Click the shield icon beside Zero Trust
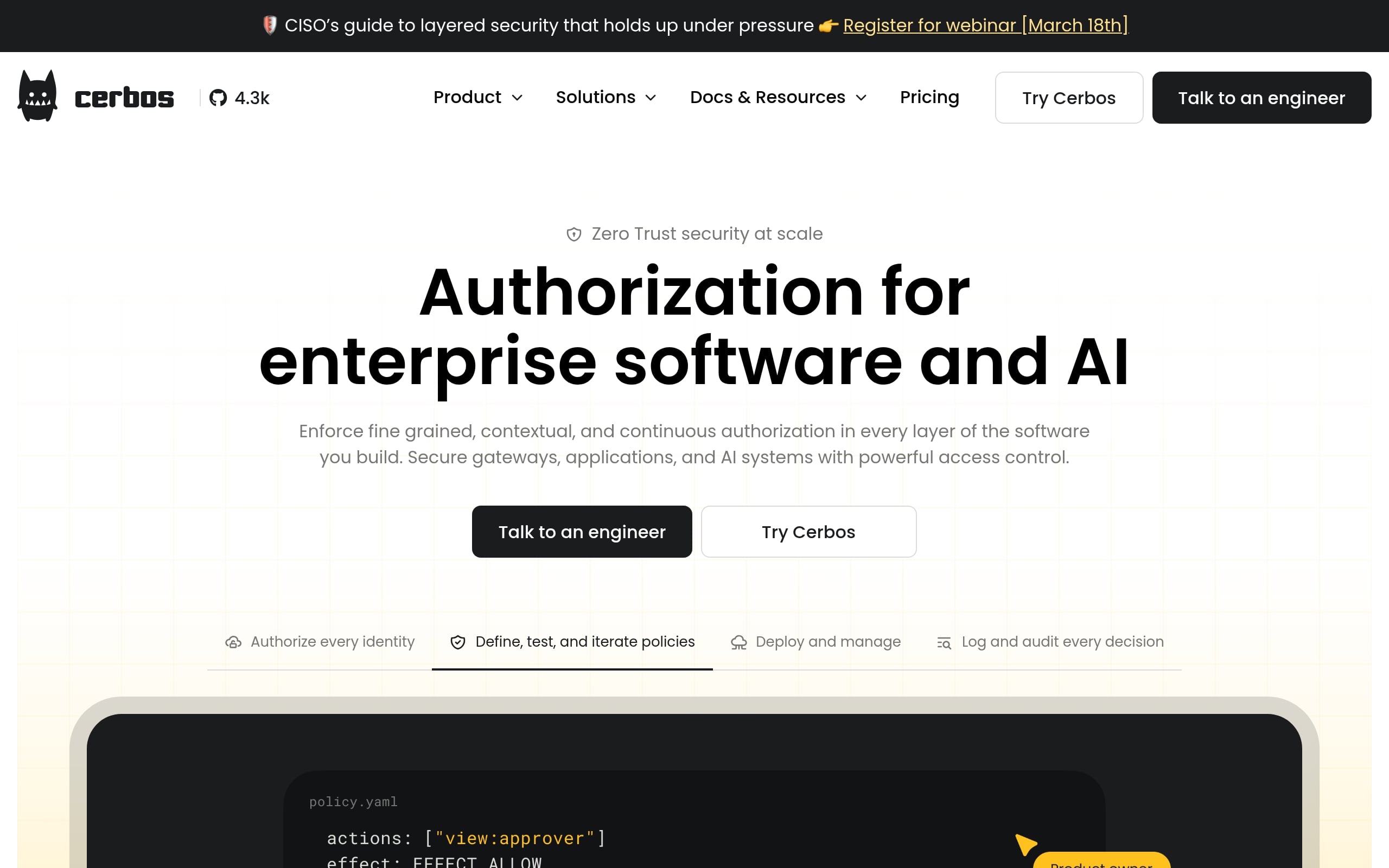 click(x=574, y=234)
